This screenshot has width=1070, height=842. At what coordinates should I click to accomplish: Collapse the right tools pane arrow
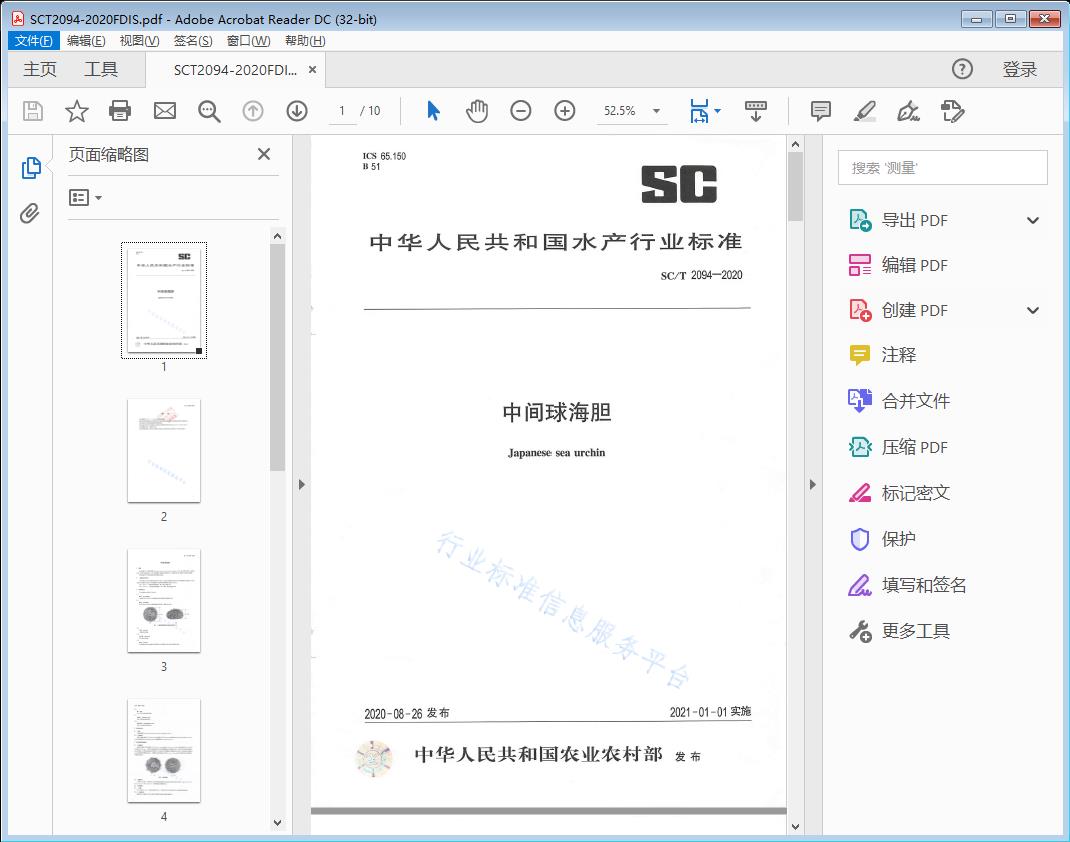coord(812,485)
